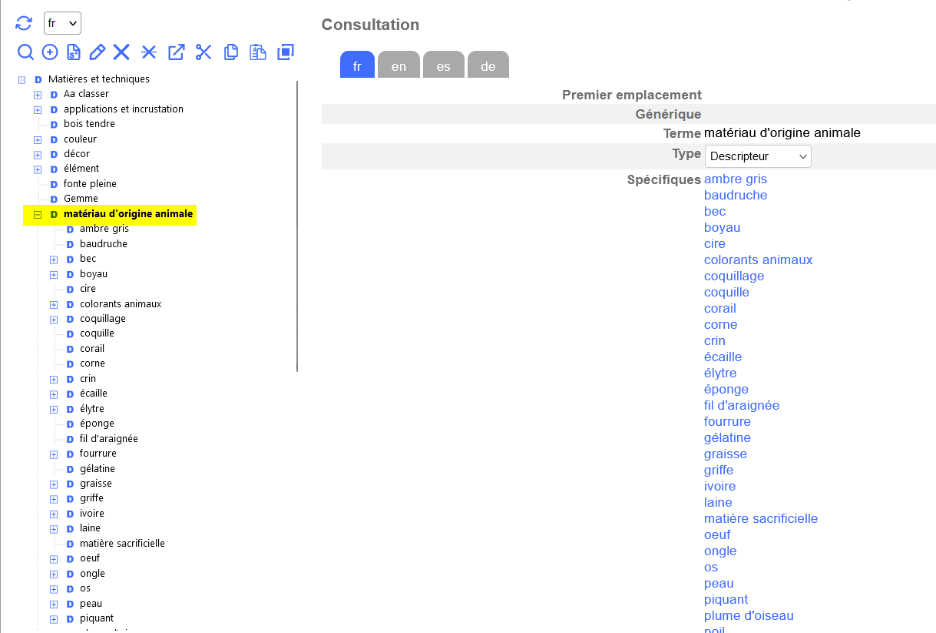Open the ivoire link in Spécifiques list

pos(719,486)
